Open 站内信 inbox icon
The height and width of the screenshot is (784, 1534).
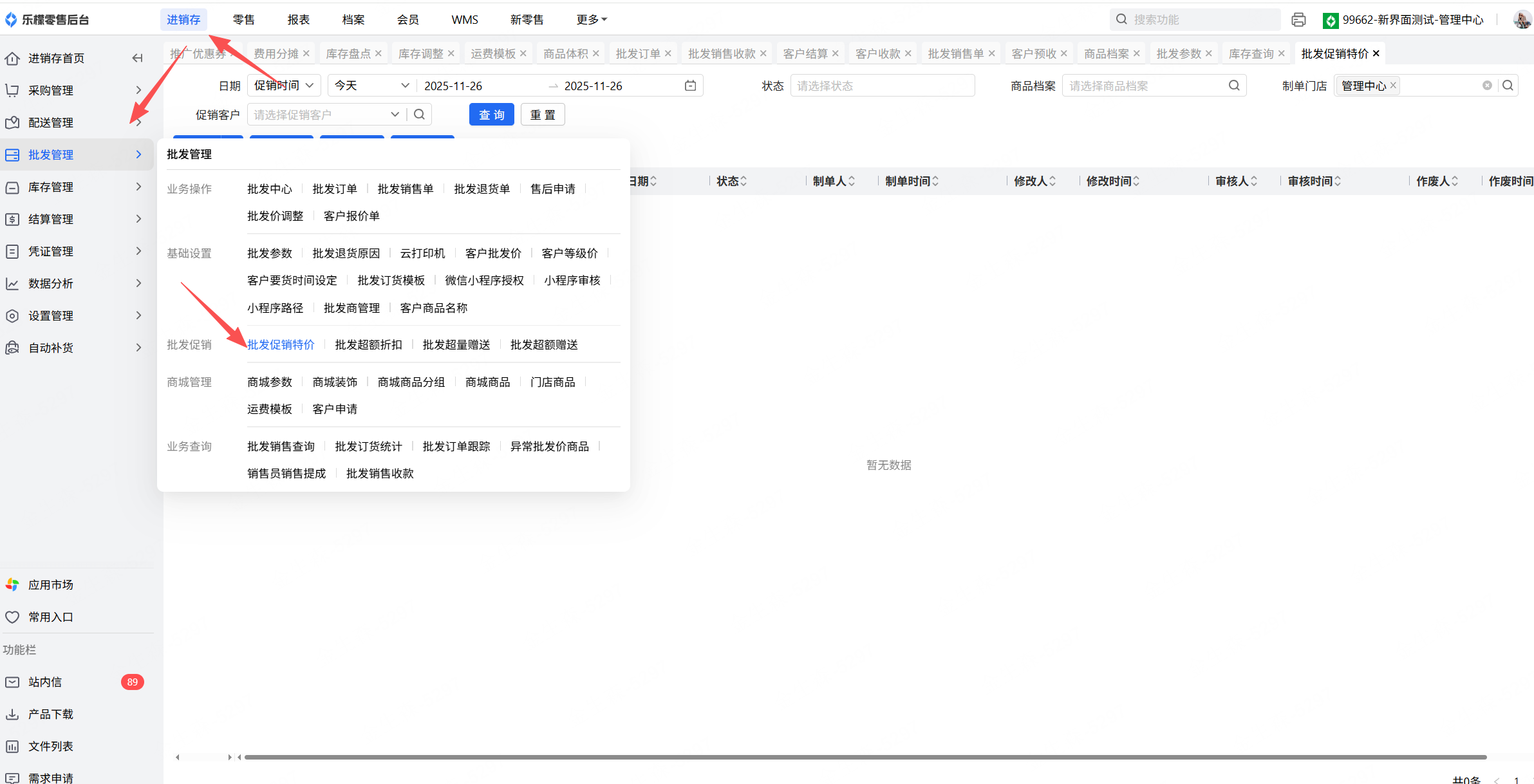[12, 682]
